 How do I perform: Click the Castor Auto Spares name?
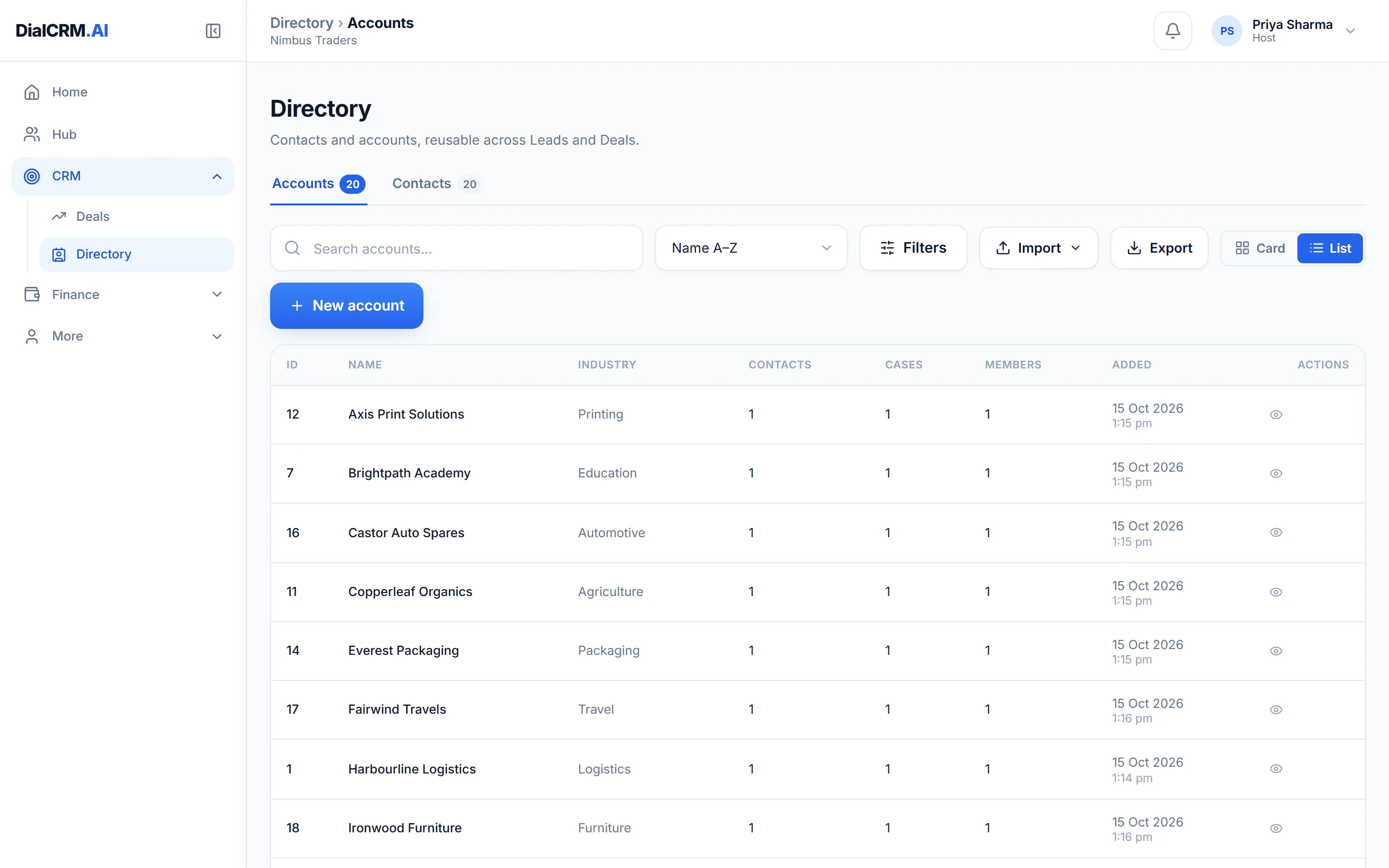click(406, 533)
